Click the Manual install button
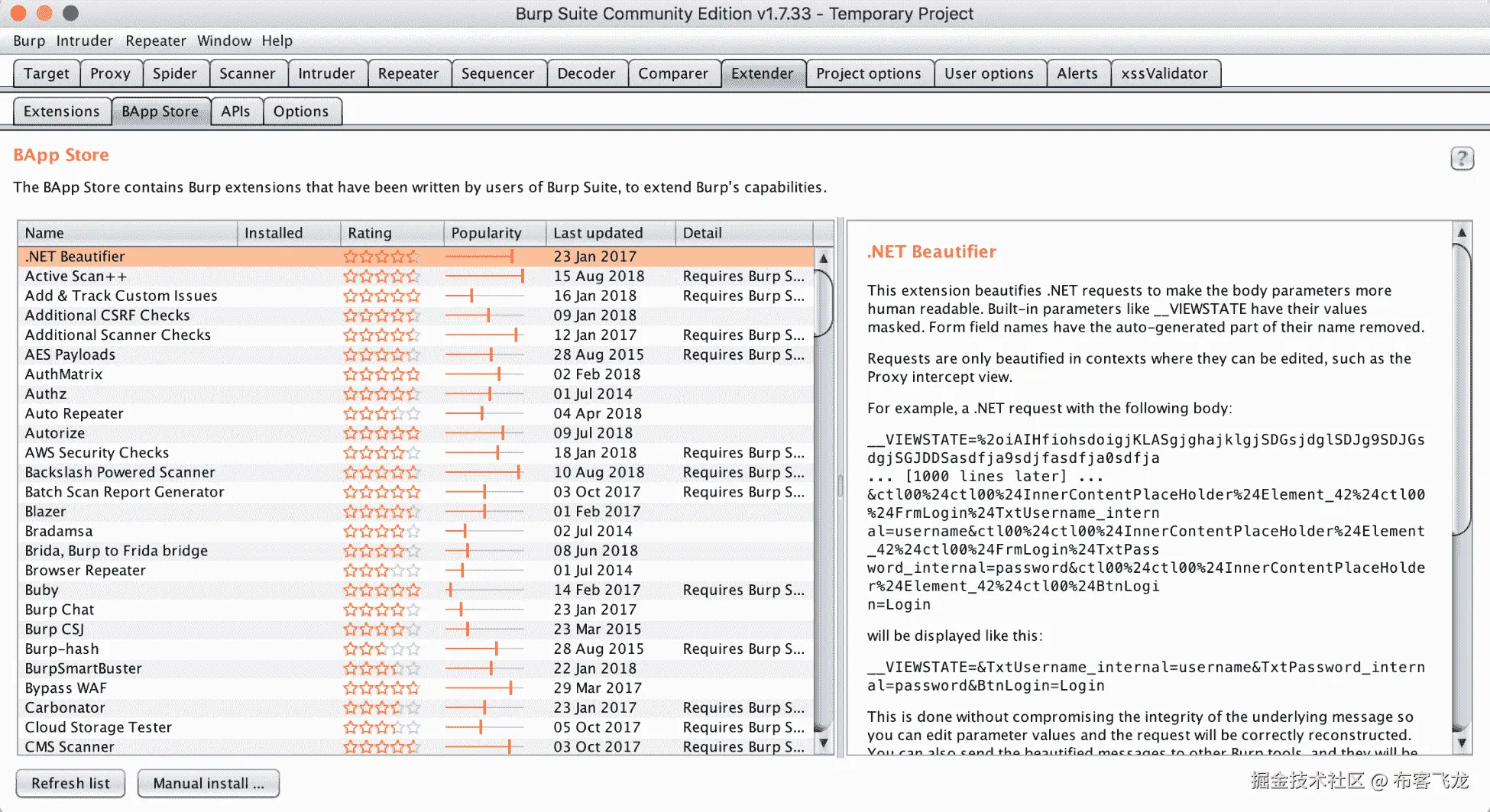The image size is (1490, 812). [x=209, y=783]
